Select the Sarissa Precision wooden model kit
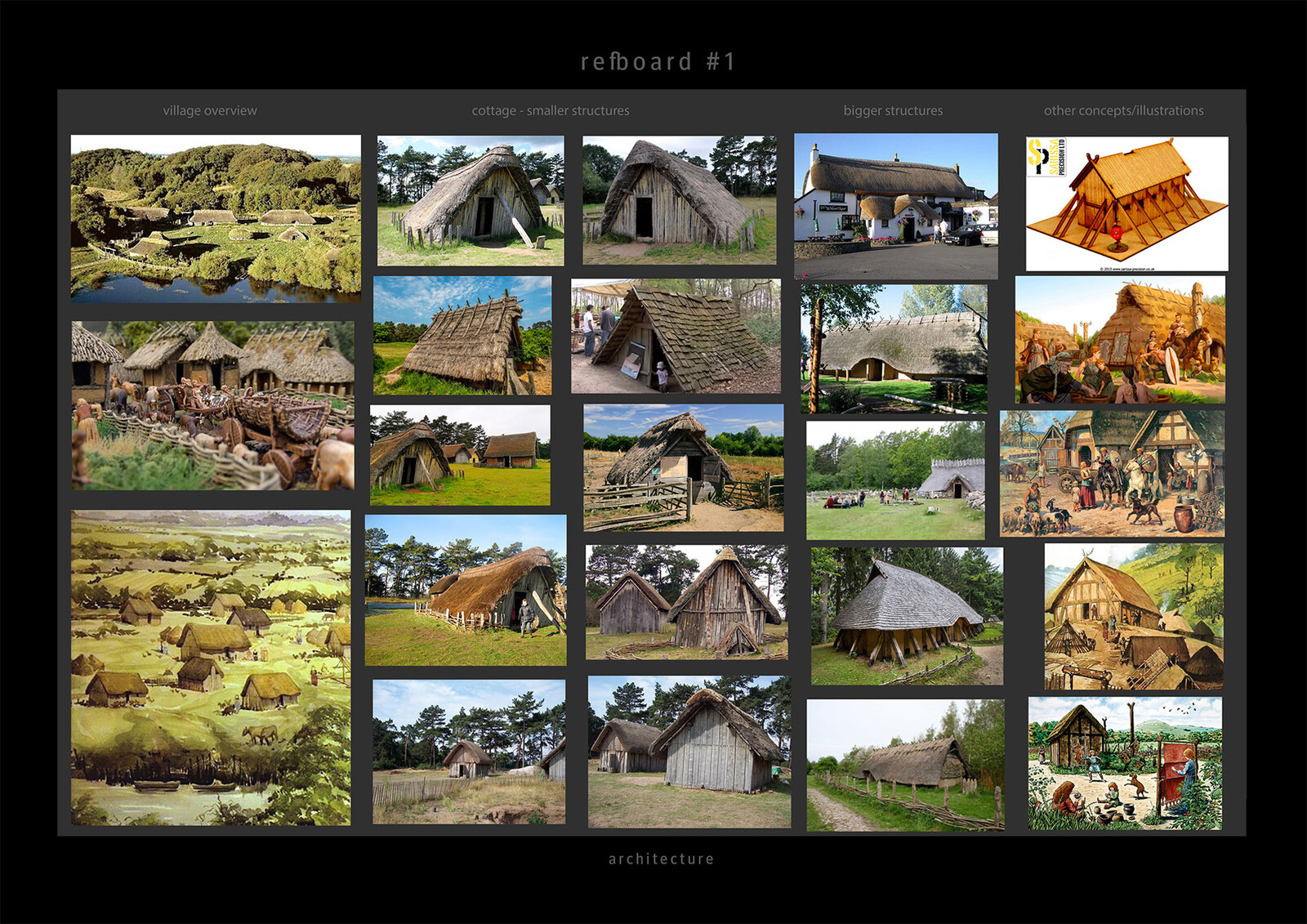1307x924 pixels. click(x=1127, y=204)
